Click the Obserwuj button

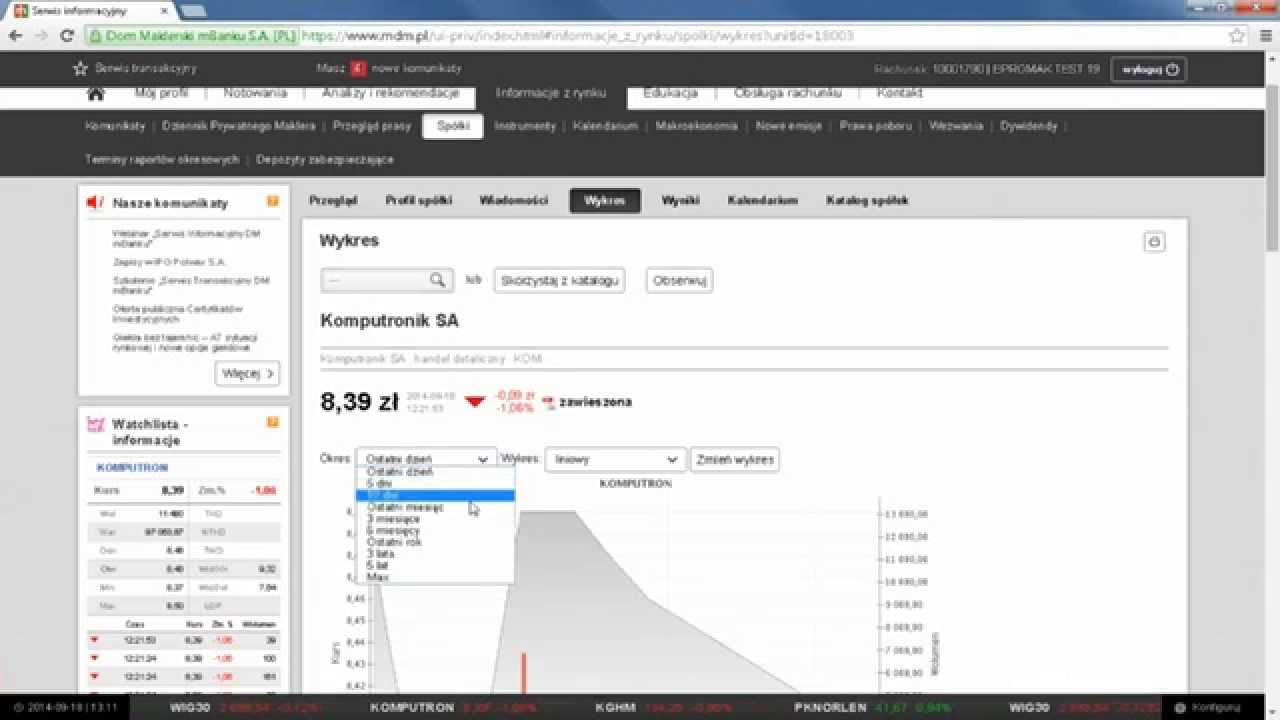[x=679, y=281]
